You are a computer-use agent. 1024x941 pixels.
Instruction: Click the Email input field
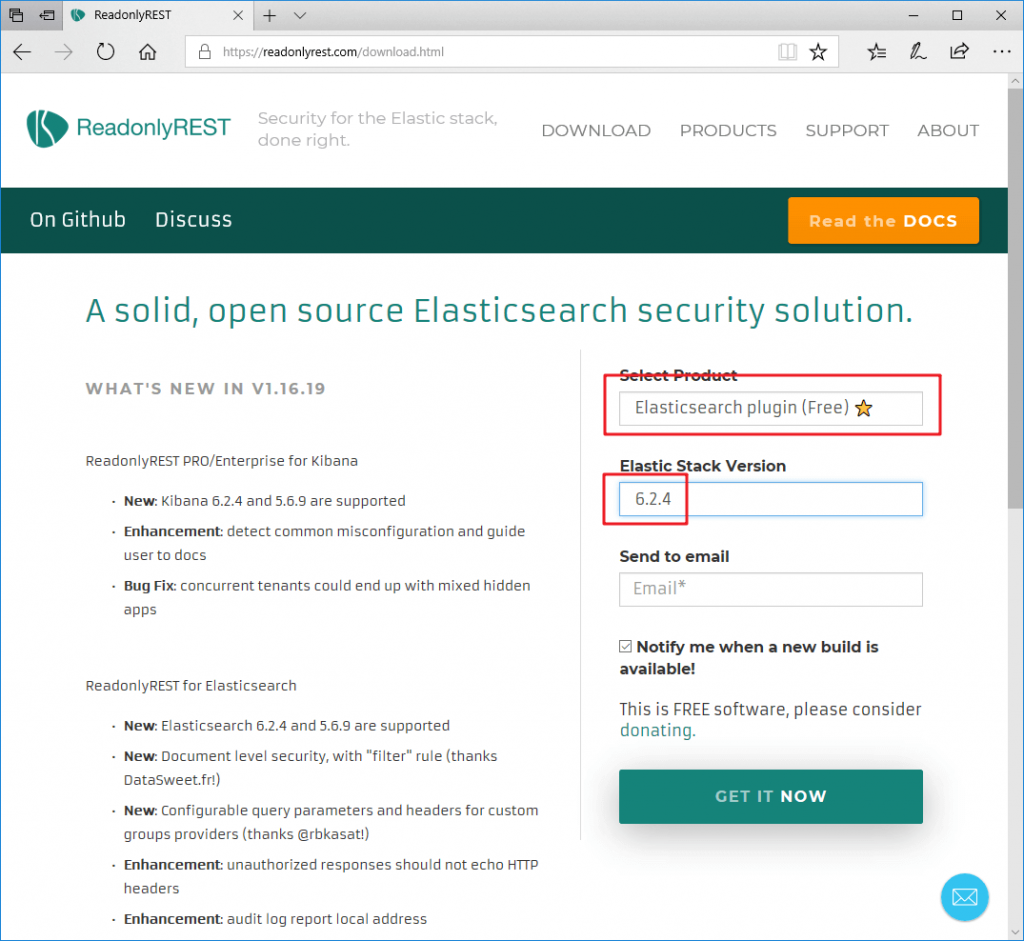point(770,589)
